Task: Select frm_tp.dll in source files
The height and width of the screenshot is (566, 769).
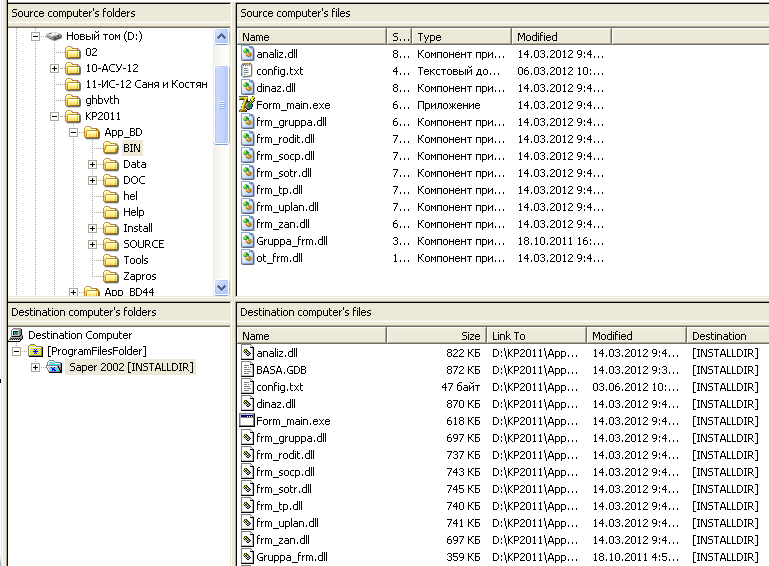Action: coord(280,190)
